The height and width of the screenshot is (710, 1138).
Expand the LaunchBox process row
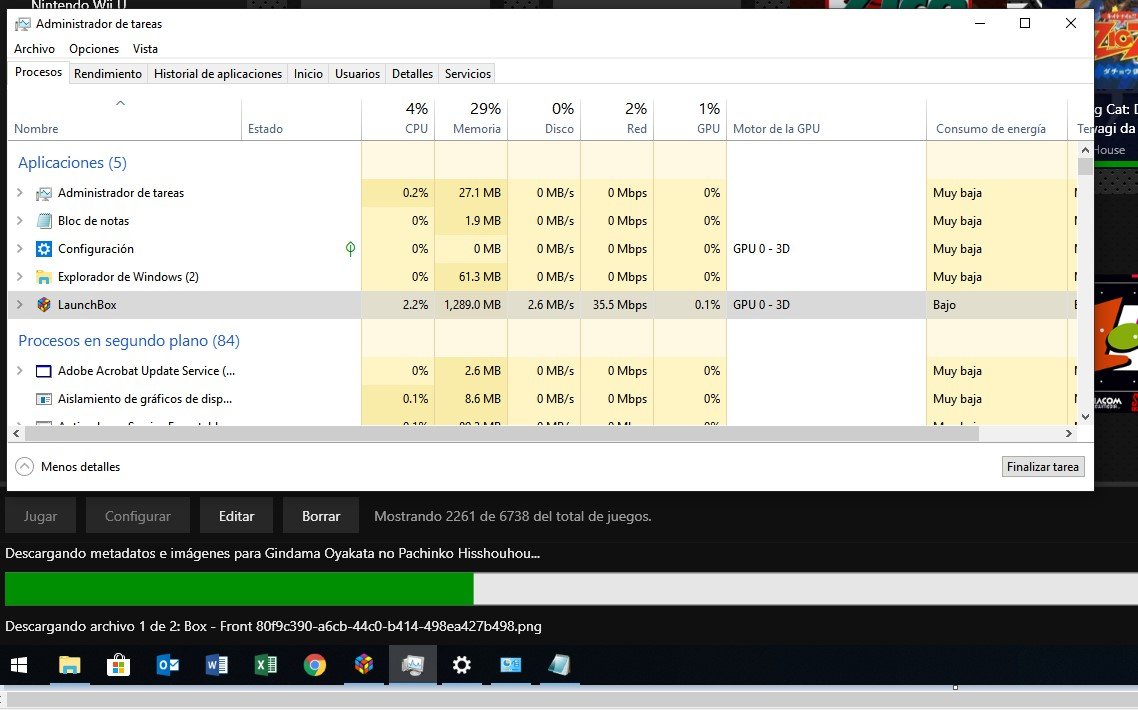pyautogui.click(x=20, y=305)
